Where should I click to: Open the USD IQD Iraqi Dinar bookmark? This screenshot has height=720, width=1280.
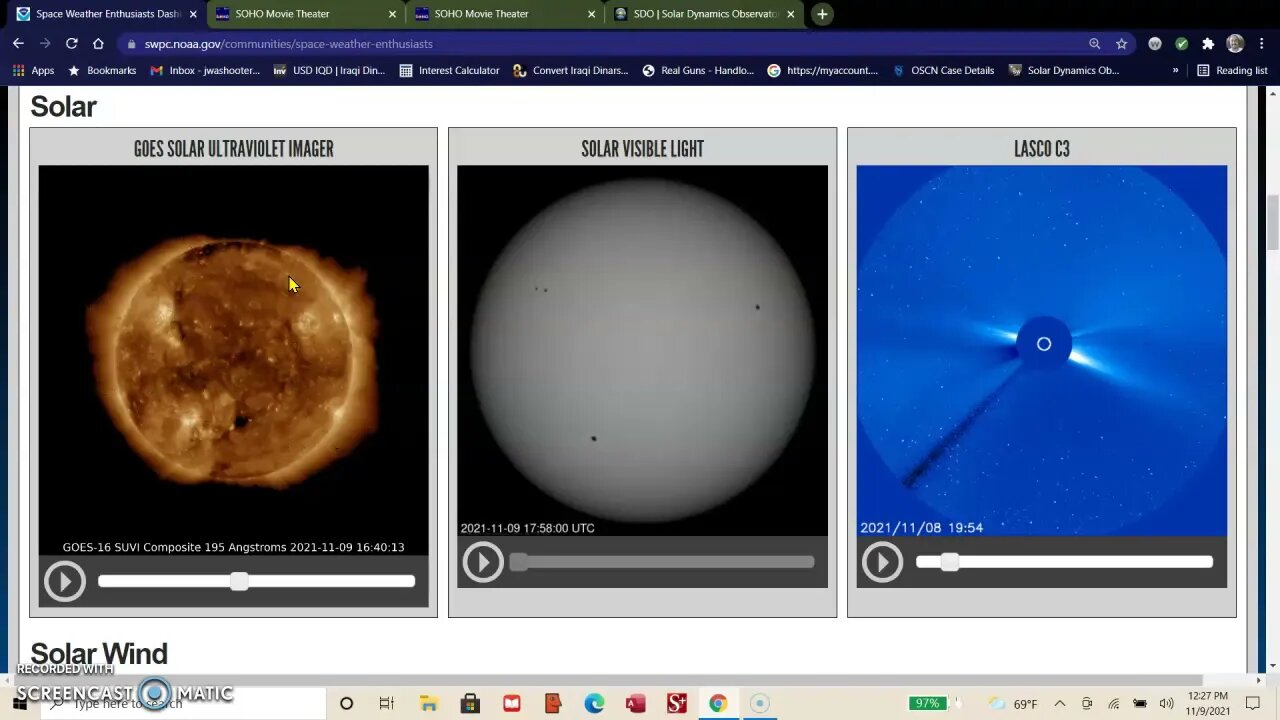[329, 70]
